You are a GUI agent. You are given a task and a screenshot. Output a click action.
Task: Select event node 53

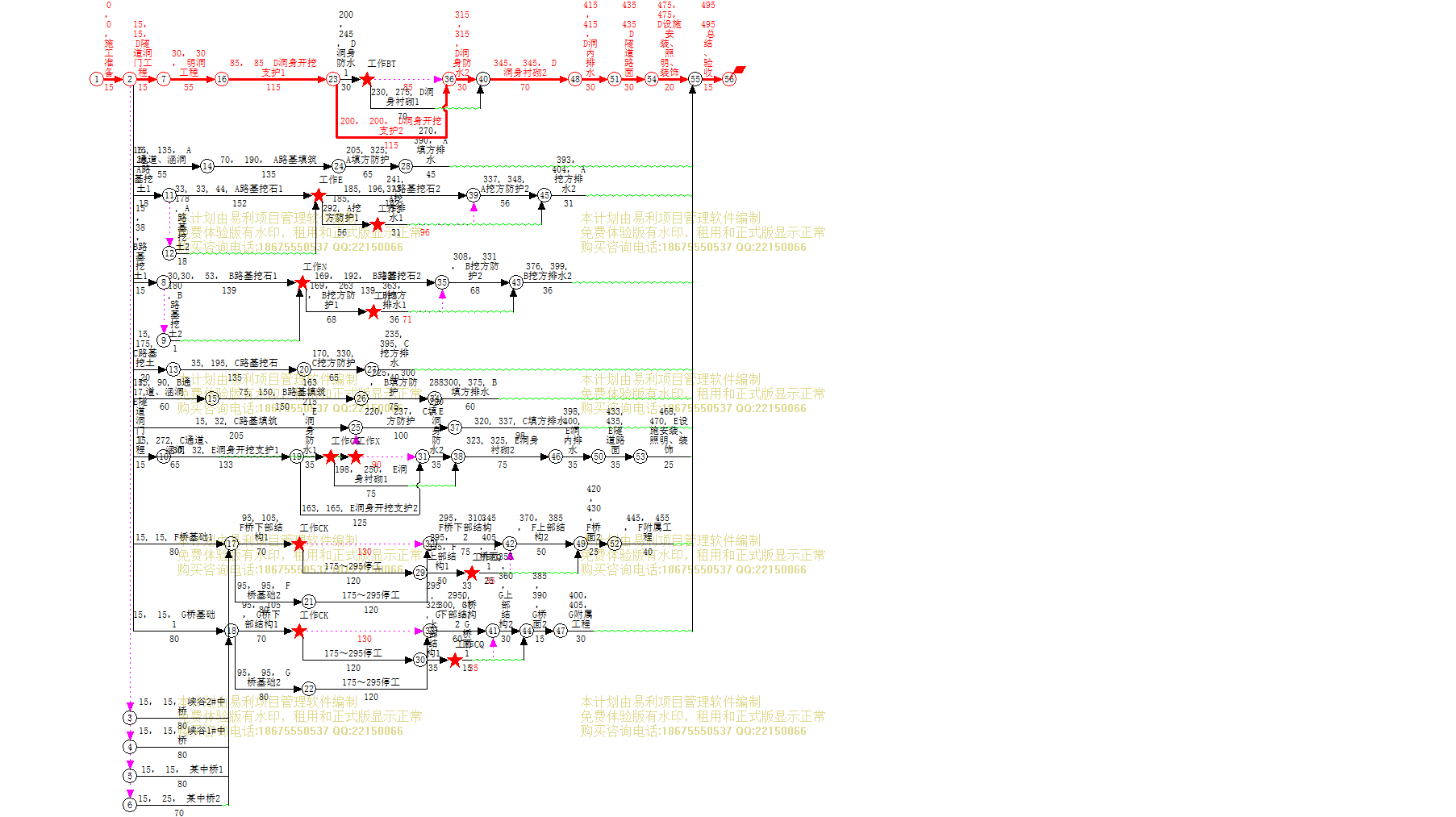tap(640, 456)
